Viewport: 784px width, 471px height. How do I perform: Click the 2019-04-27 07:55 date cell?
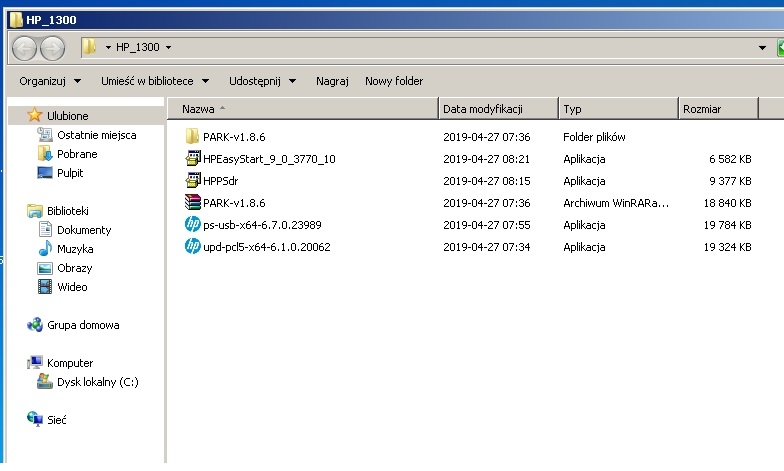[x=486, y=225]
